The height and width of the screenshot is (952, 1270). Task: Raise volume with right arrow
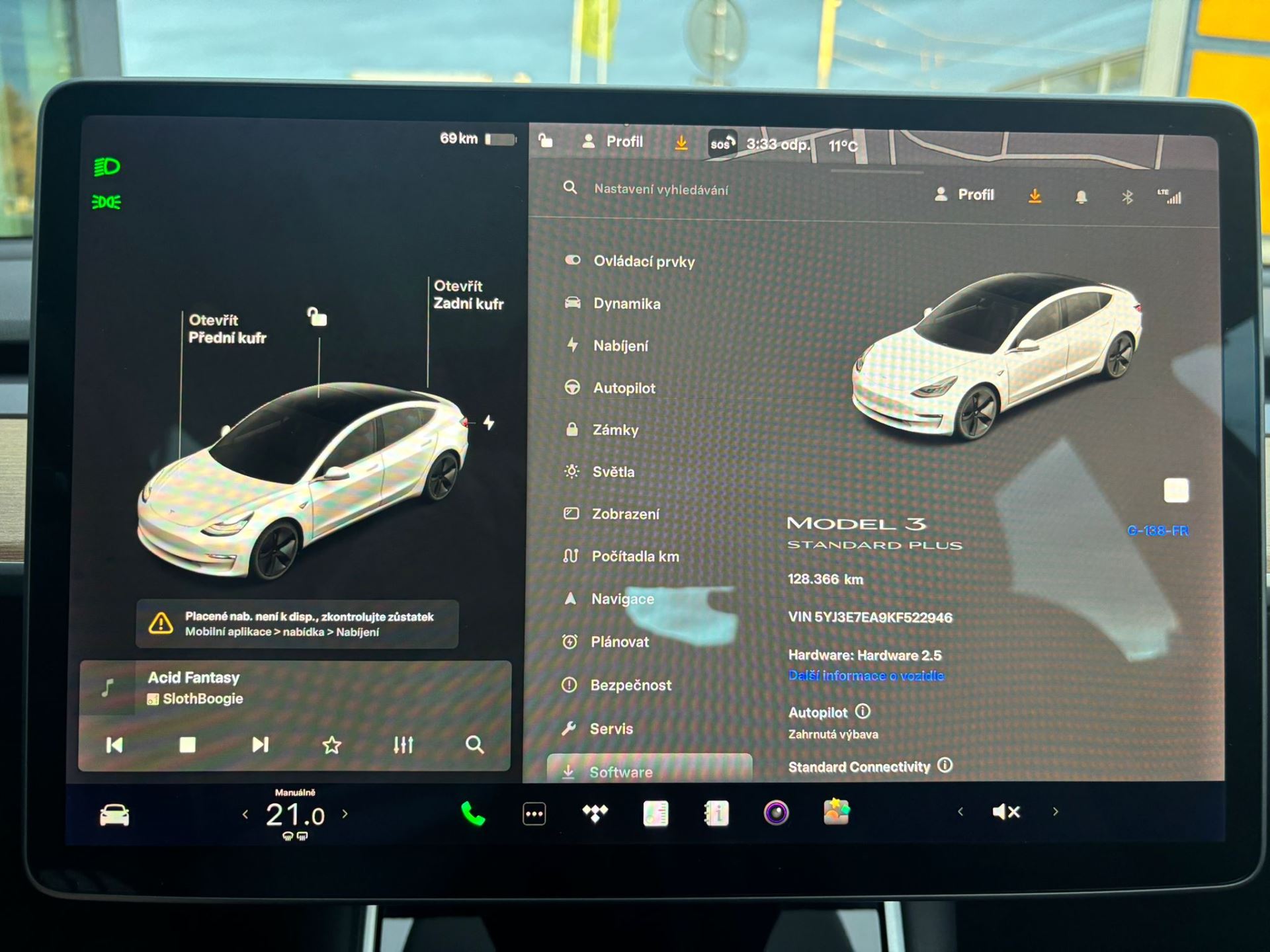coord(1056,811)
